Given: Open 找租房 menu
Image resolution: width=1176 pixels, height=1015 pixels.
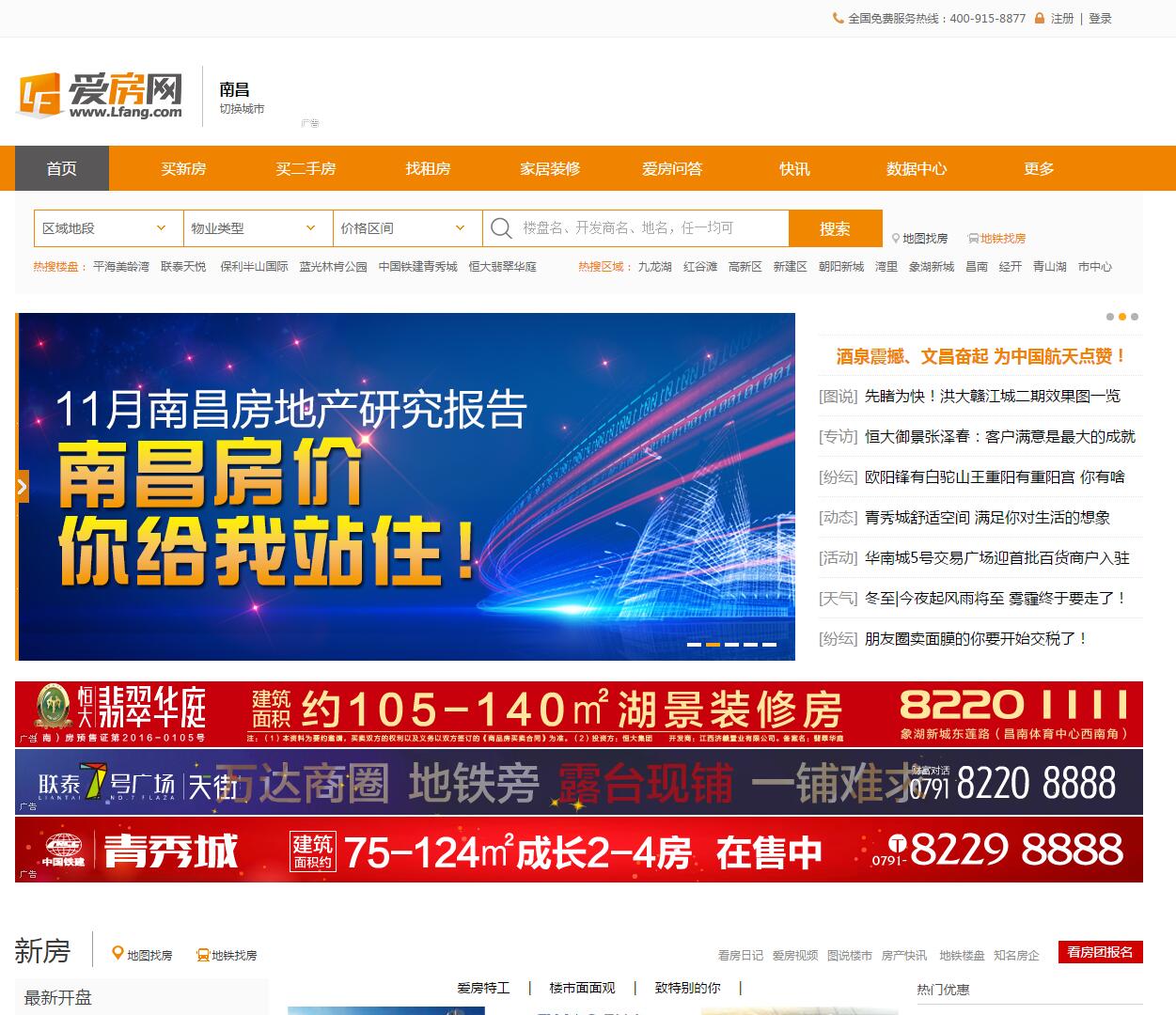Looking at the screenshot, I should (428, 168).
